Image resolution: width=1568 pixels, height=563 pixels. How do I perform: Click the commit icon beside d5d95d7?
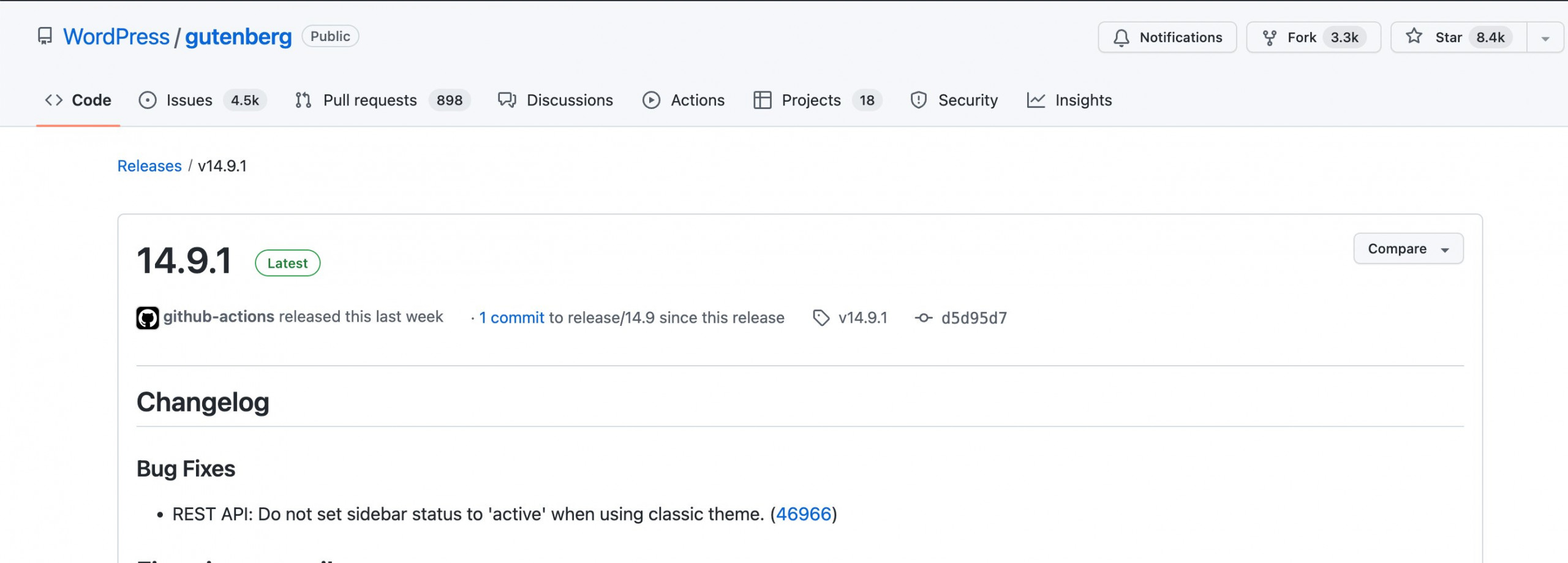click(924, 318)
